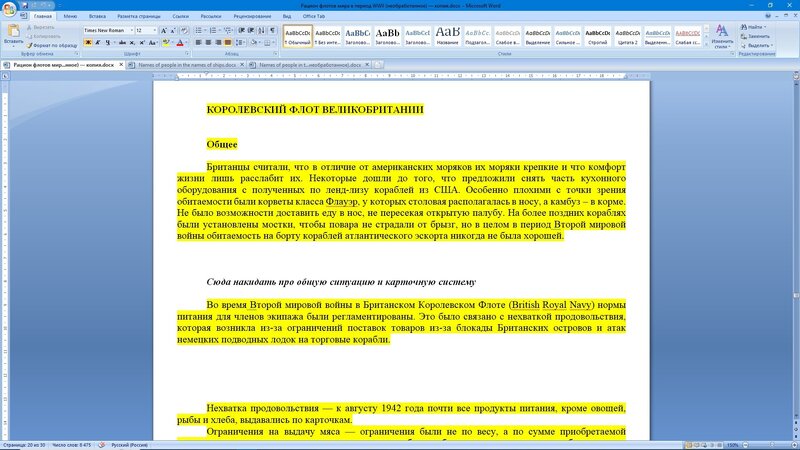Image resolution: width=800 pixels, height=450 pixels.
Task: Apply strikethrough formatting icon
Action: (x=122, y=43)
